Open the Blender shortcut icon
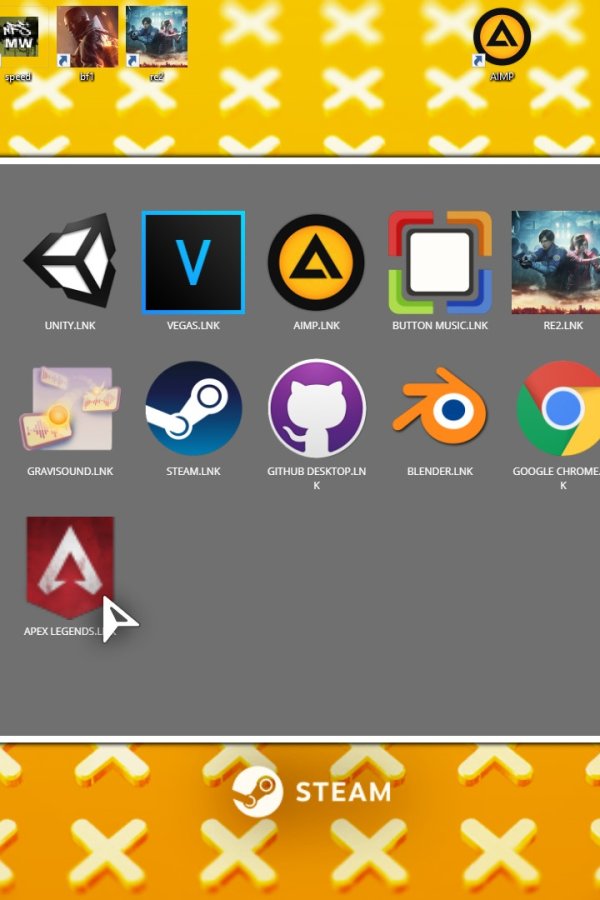This screenshot has width=600, height=900. pos(440,406)
